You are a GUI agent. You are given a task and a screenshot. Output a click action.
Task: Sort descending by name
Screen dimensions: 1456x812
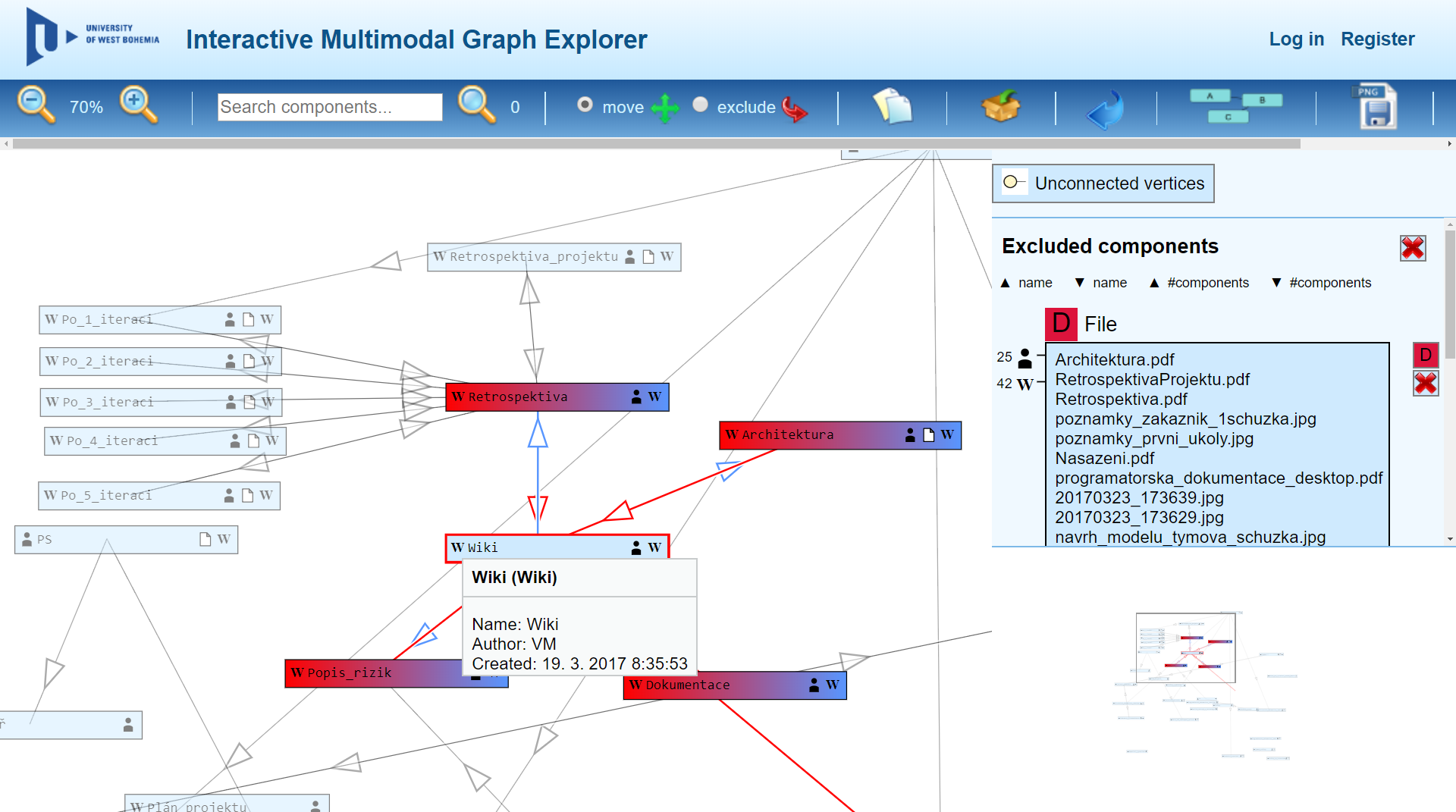(x=1100, y=283)
